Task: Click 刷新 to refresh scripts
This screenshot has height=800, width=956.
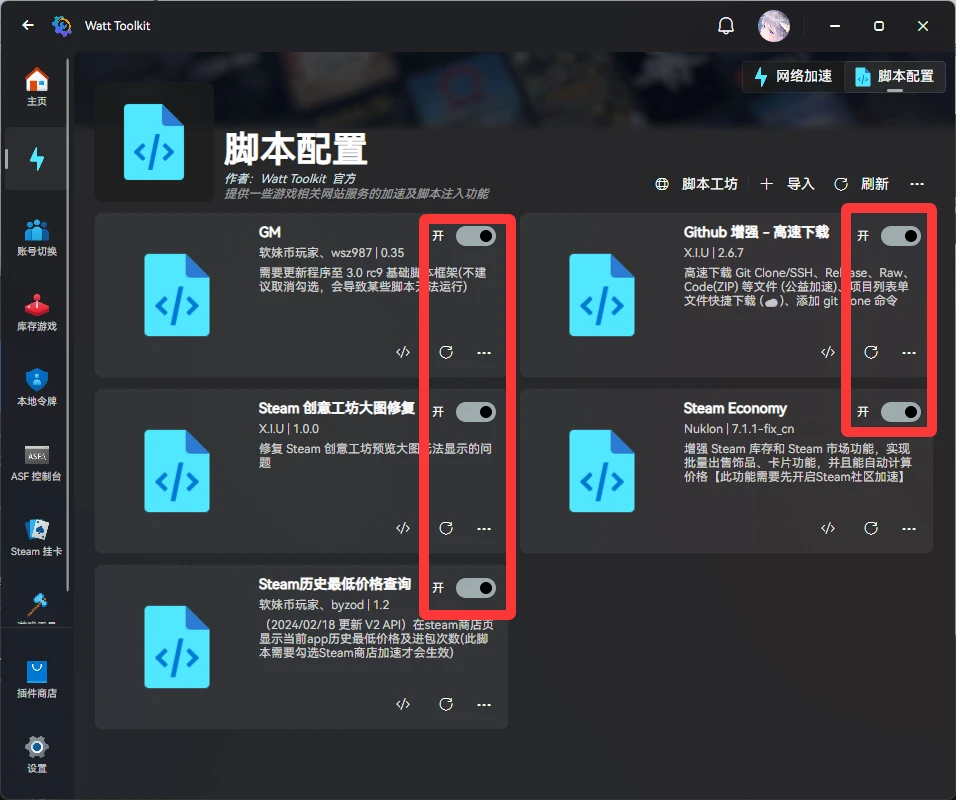Action: (861, 184)
